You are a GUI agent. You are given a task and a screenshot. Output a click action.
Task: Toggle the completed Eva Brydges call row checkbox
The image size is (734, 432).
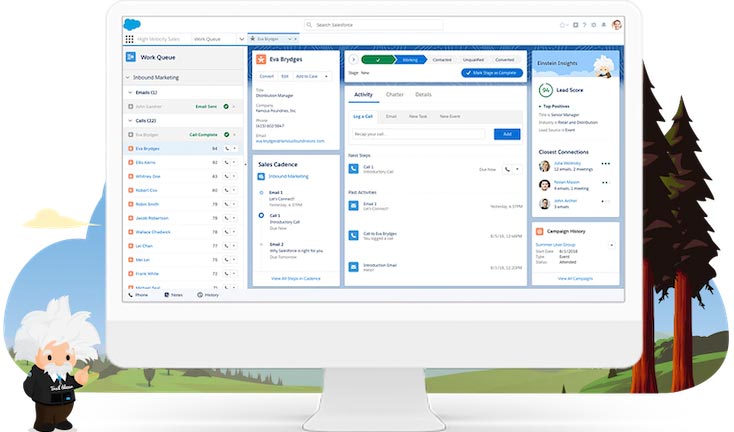click(x=131, y=135)
